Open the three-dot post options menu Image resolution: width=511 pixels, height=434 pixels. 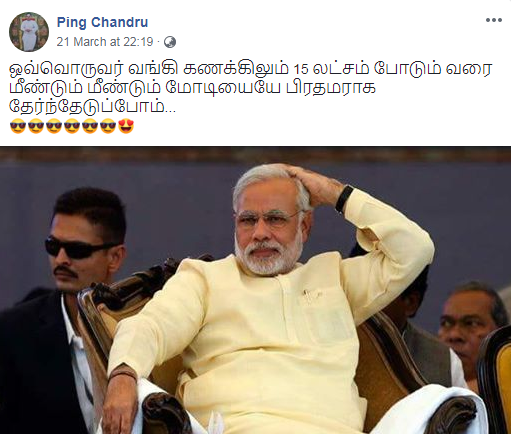click(x=494, y=20)
